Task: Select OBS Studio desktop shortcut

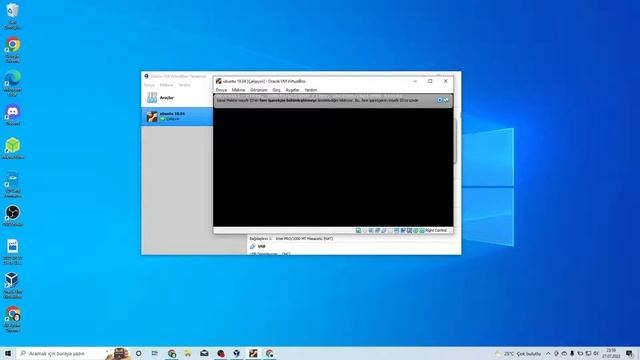Action: [13, 216]
